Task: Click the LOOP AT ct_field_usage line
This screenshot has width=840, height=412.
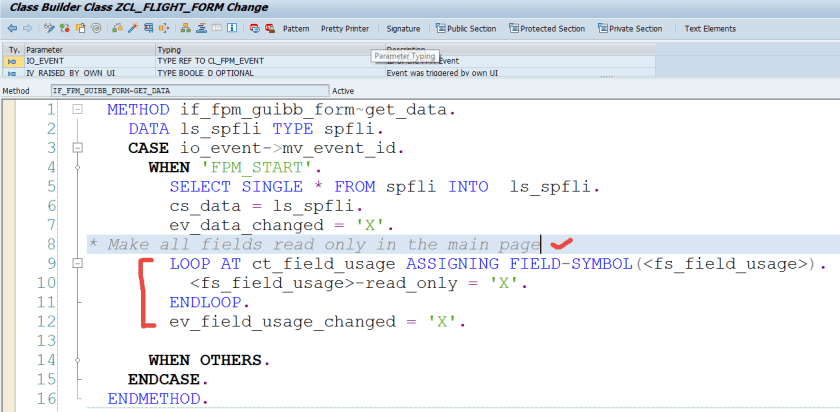Action: pos(498,264)
